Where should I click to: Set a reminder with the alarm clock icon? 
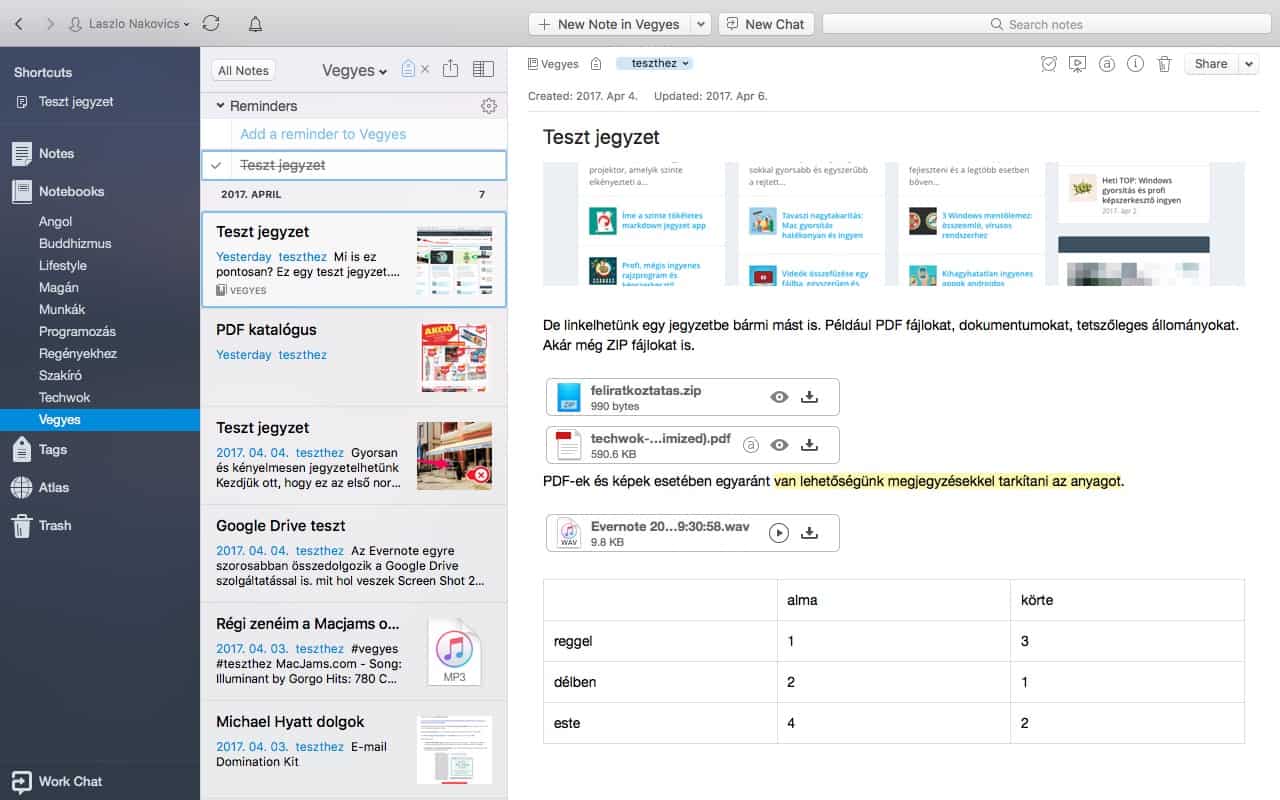1048,64
